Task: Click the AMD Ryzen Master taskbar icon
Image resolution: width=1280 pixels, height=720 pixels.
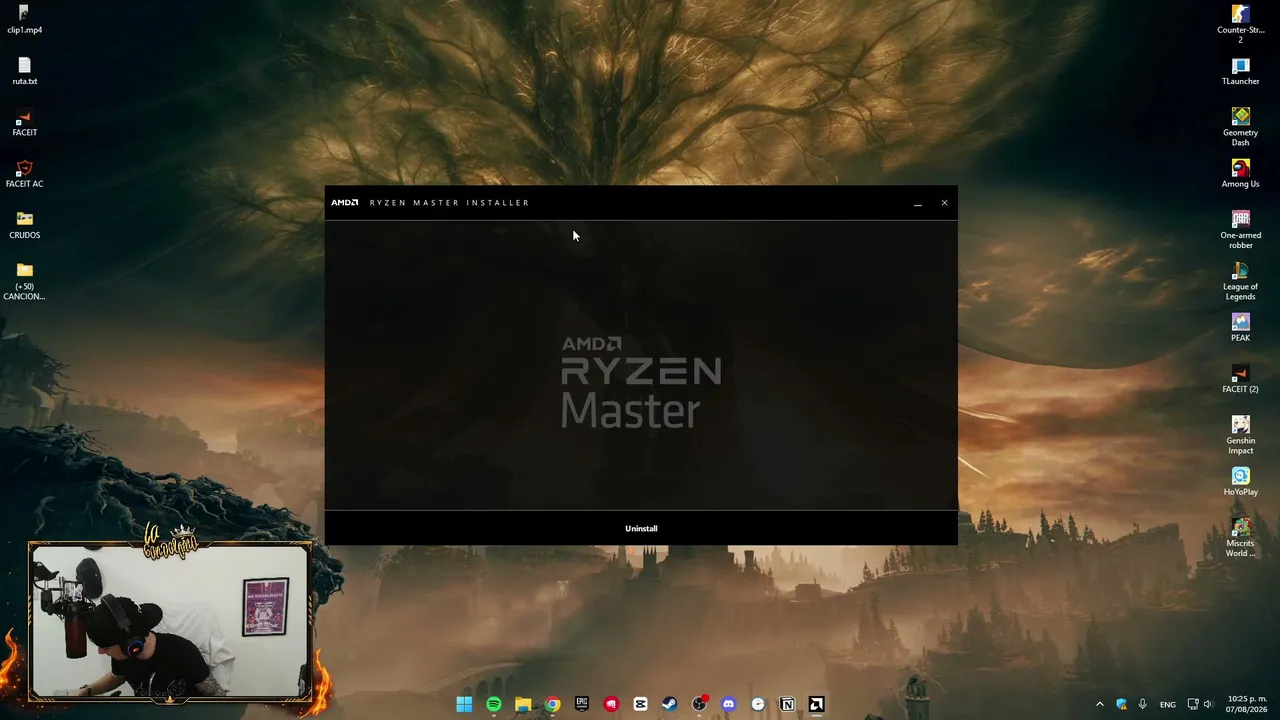Action: tap(816, 704)
